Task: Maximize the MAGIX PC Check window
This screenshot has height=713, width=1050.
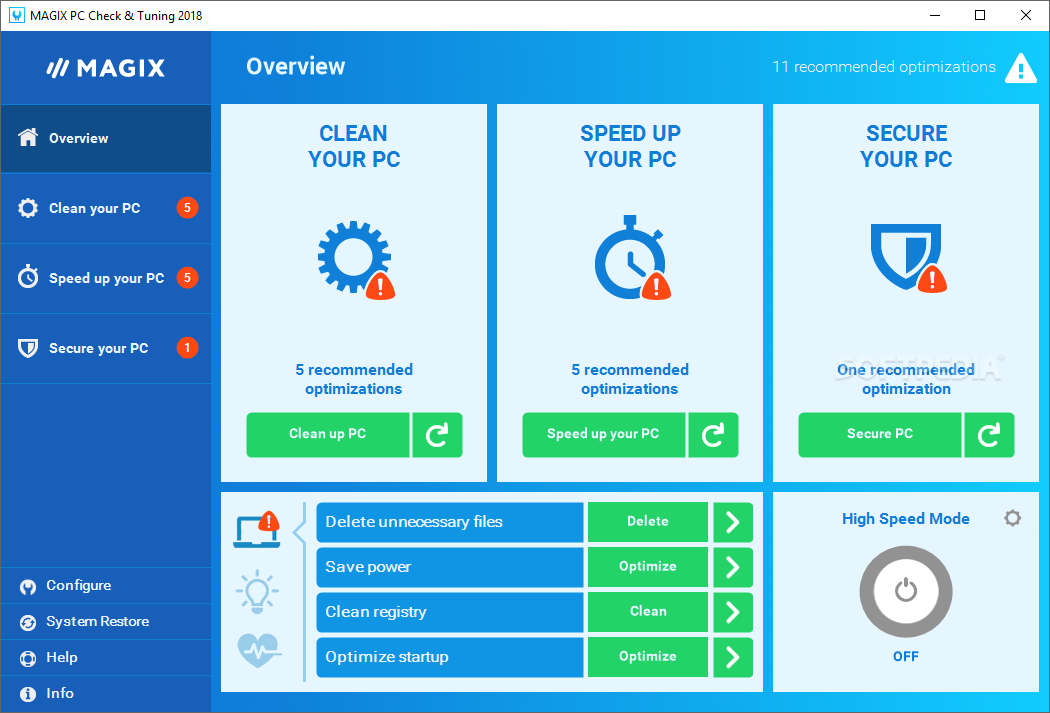Action: click(x=980, y=15)
